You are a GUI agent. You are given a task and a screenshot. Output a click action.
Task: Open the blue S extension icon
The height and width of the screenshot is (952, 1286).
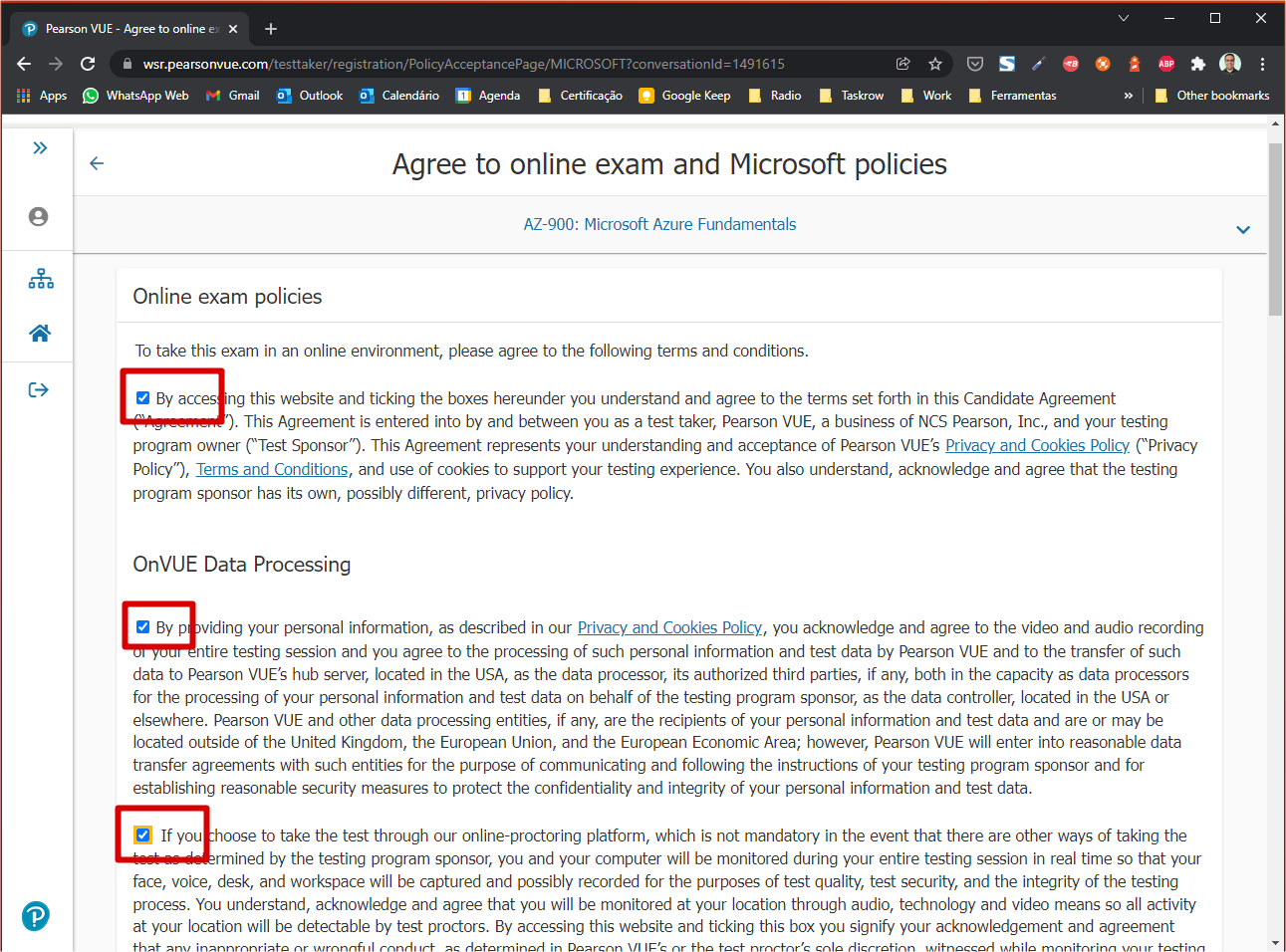click(x=1007, y=64)
